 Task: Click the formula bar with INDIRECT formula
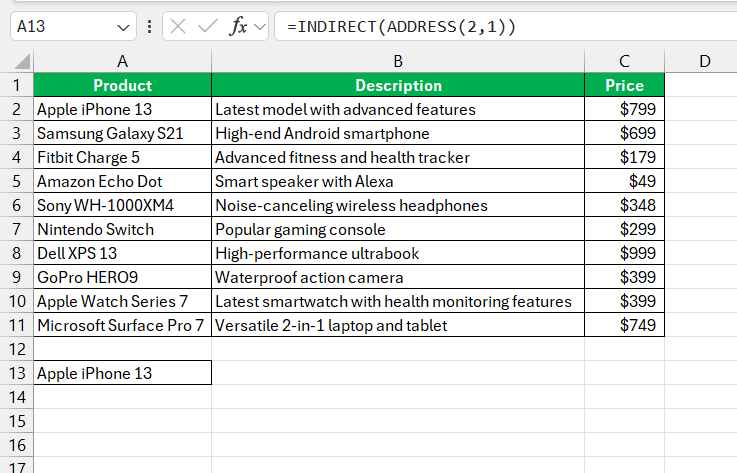[506, 26]
